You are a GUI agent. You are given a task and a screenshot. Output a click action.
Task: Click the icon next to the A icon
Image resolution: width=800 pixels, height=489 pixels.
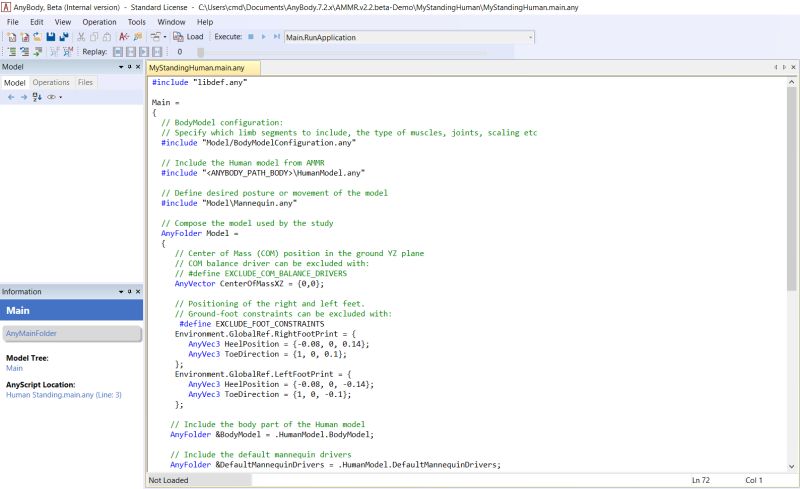point(137,37)
